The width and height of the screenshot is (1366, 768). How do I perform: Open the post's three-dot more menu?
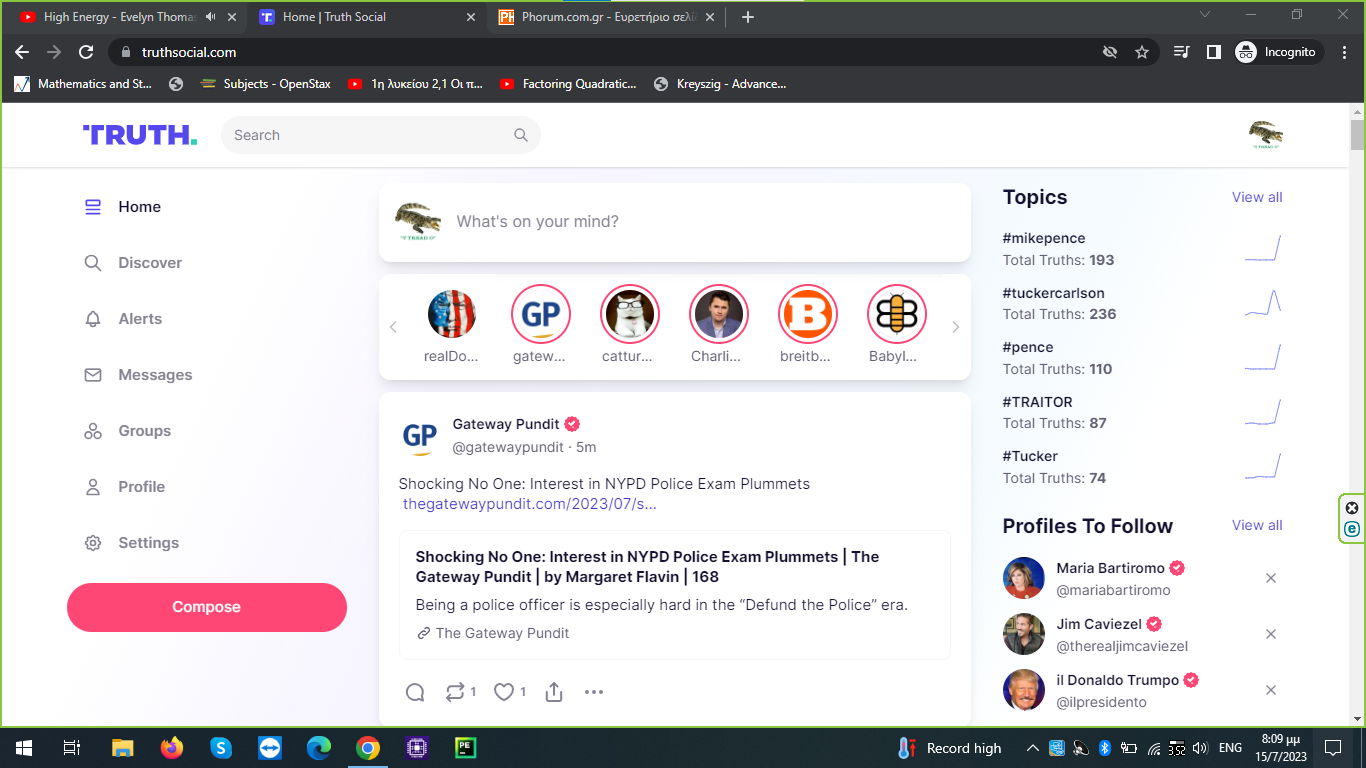tap(594, 692)
